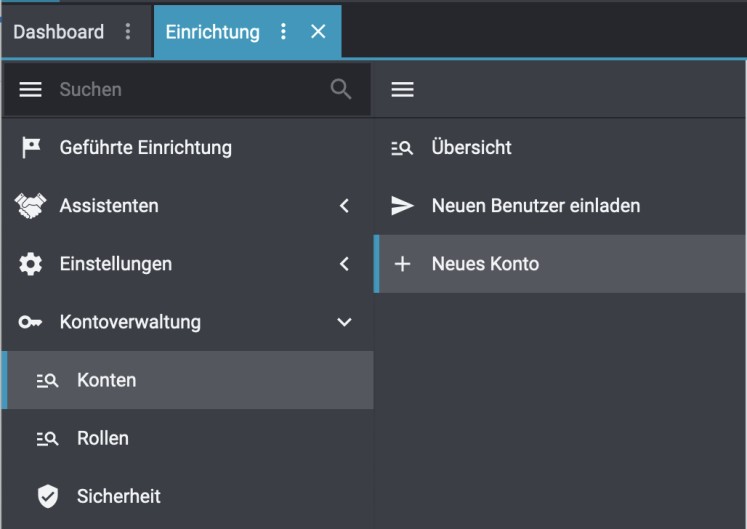This screenshot has width=747, height=529.
Task: Open the right panel hamburger menu
Action: (x=402, y=89)
